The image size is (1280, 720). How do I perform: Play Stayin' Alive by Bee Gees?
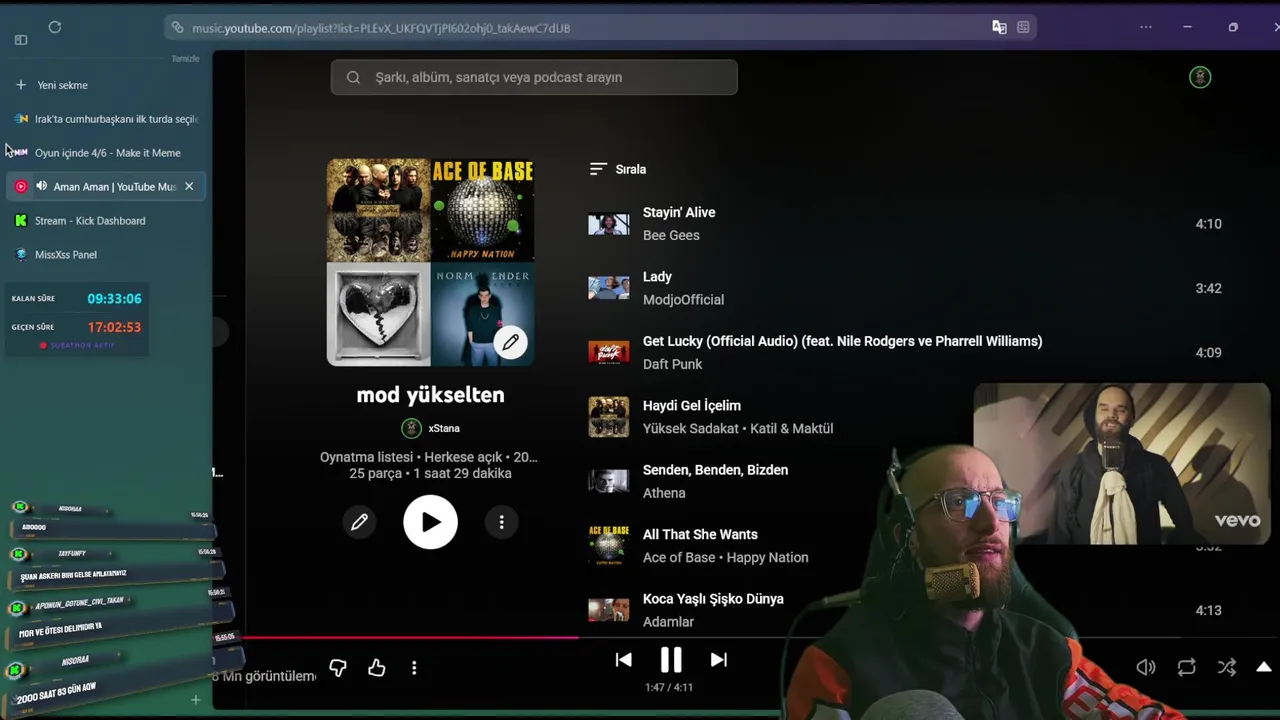[679, 212]
